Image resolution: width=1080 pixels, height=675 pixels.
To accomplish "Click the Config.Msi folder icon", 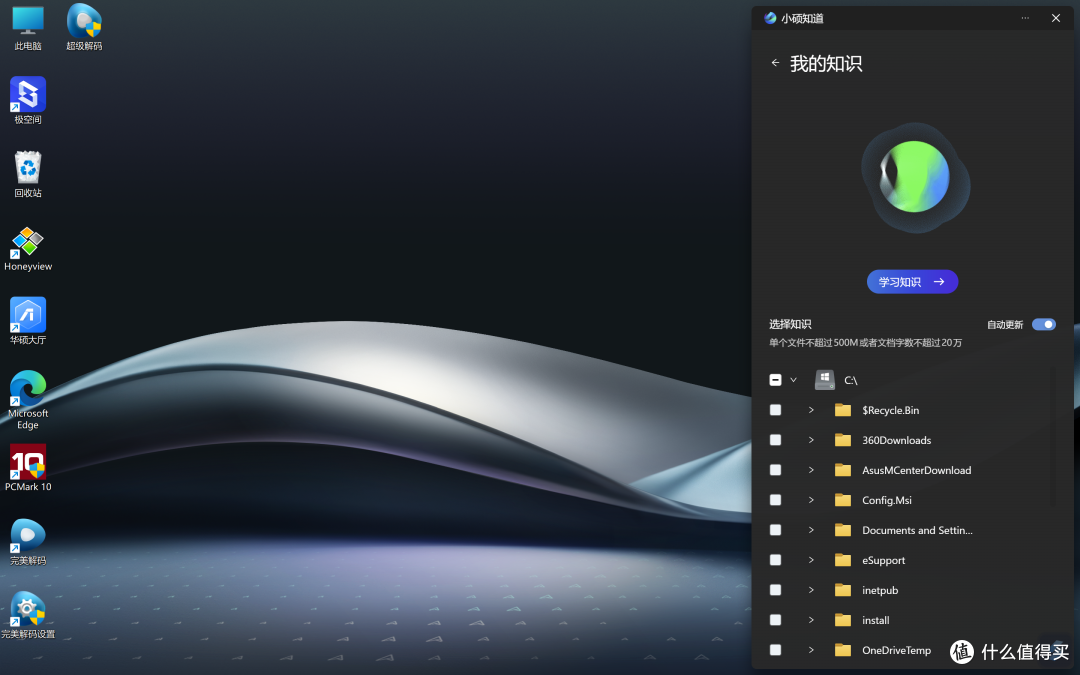I will click(x=842, y=500).
